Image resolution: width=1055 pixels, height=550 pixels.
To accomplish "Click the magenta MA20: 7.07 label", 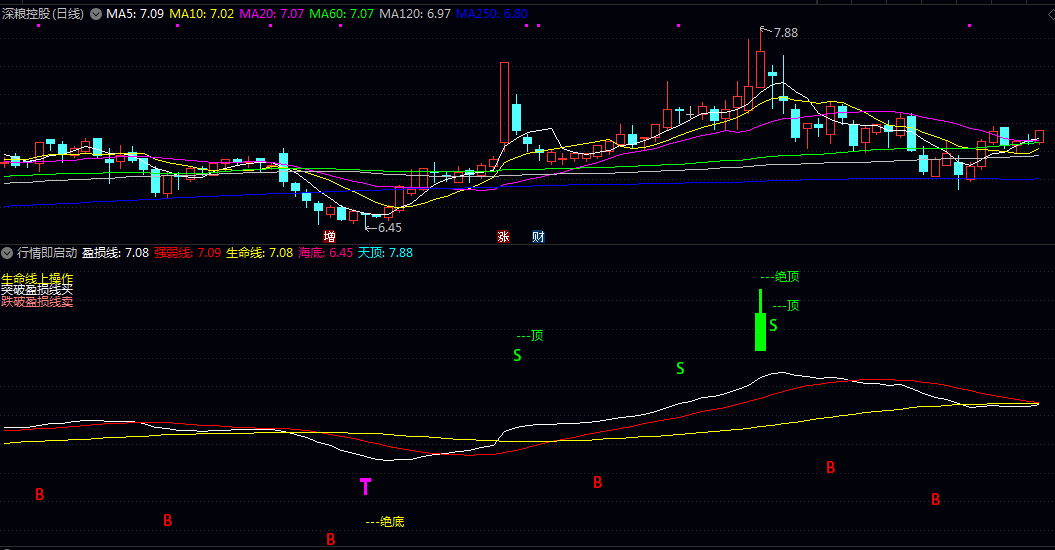I will point(272,14).
